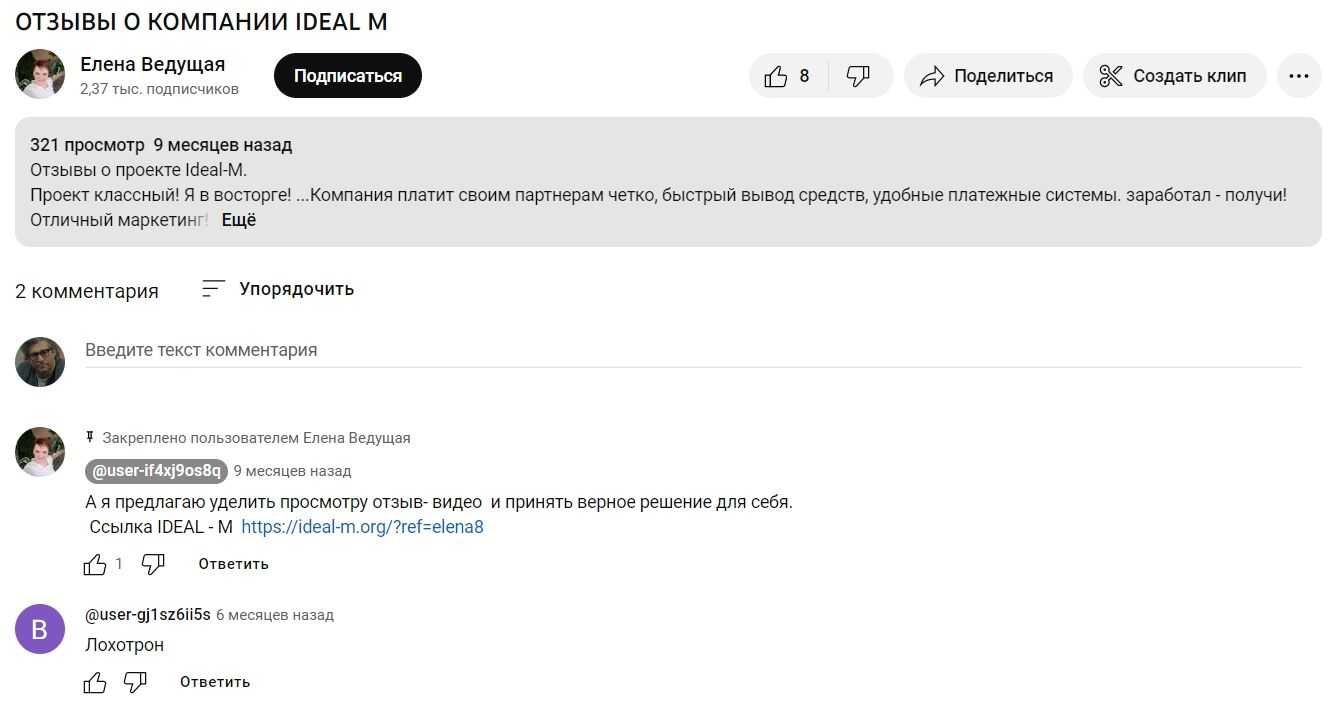The height and width of the screenshot is (704, 1338).
Task: Dislike the 'Лохотрон' comment
Action: coord(135,682)
